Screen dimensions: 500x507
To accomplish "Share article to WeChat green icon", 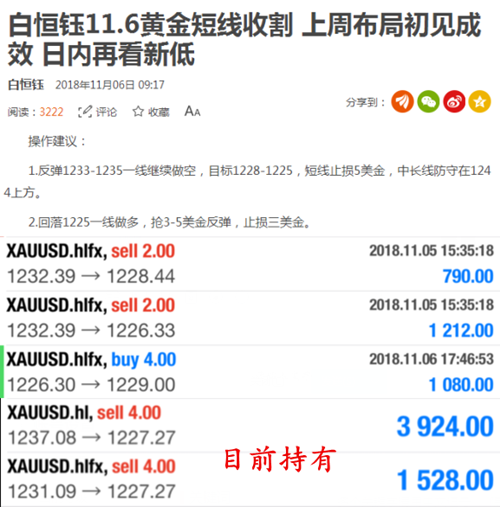I will point(428,102).
